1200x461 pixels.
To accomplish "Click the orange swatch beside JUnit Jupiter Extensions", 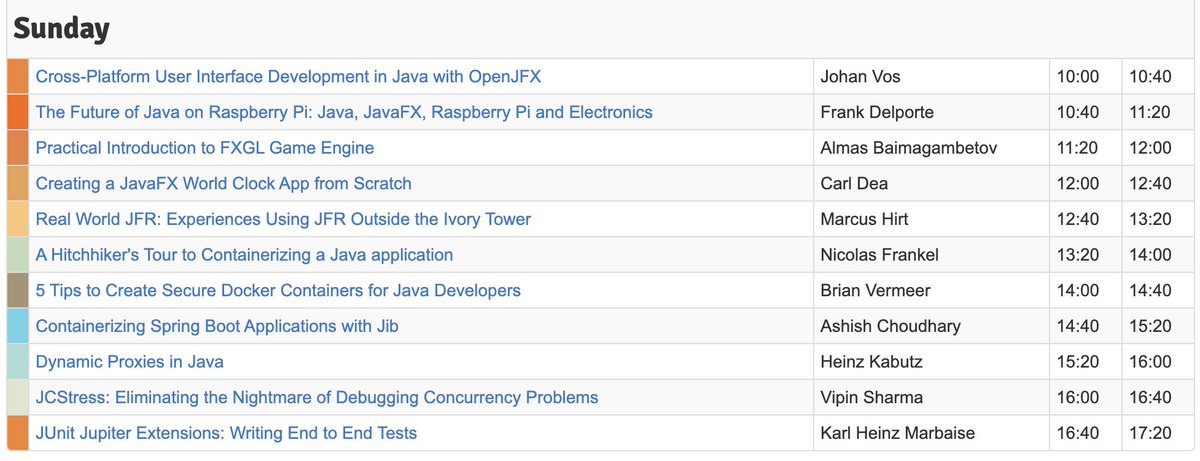I will tap(18, 433).
